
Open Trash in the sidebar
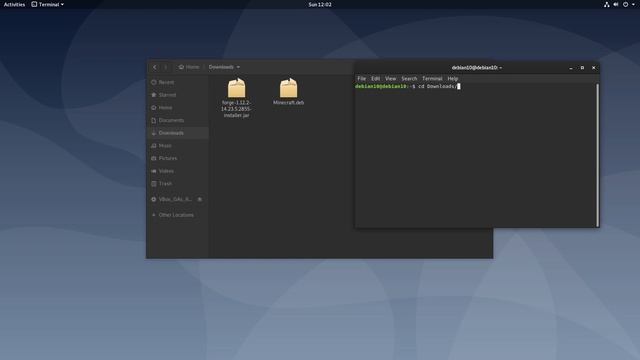pos(178,184)
